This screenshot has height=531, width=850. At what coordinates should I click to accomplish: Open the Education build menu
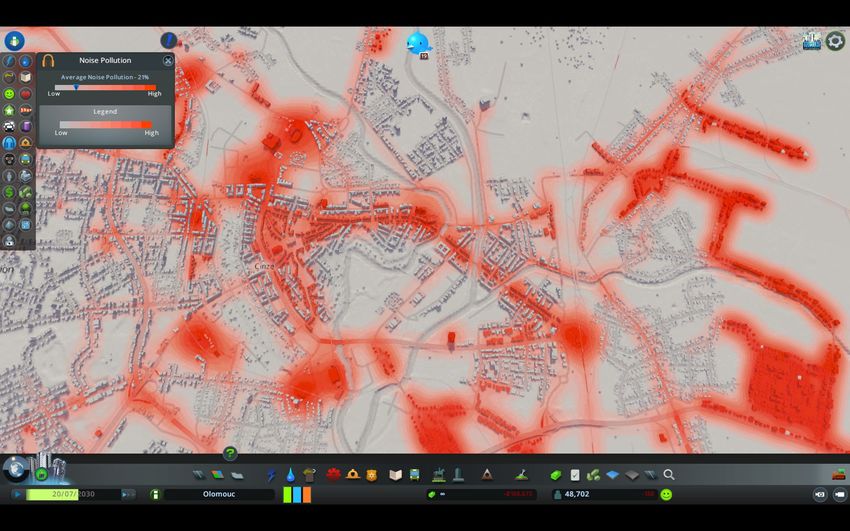(396, 475)
